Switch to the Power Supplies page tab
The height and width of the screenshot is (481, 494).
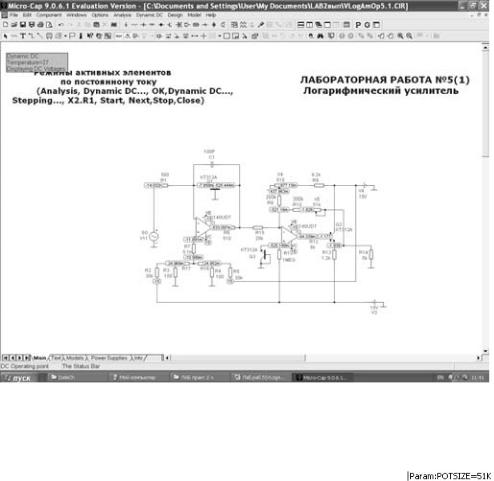coord(110,358)
